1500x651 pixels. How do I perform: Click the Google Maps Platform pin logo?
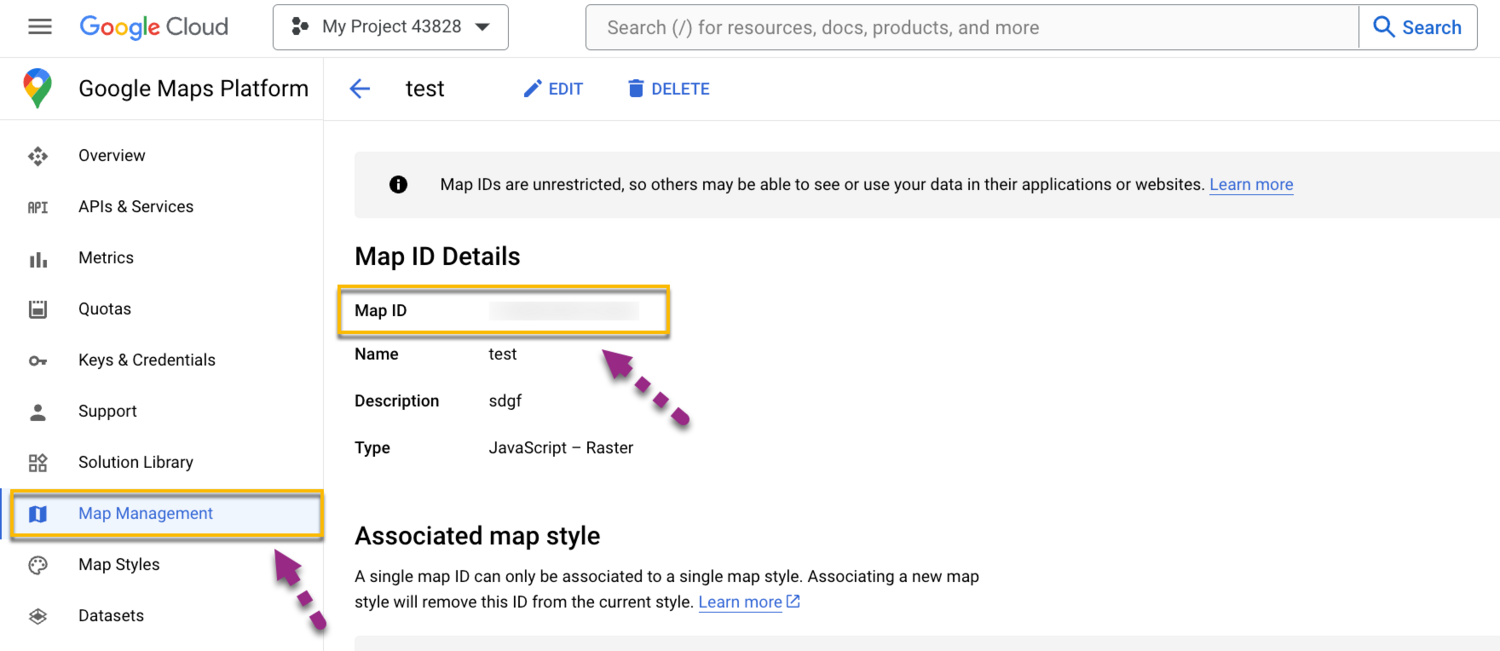[x=38, y=89]
